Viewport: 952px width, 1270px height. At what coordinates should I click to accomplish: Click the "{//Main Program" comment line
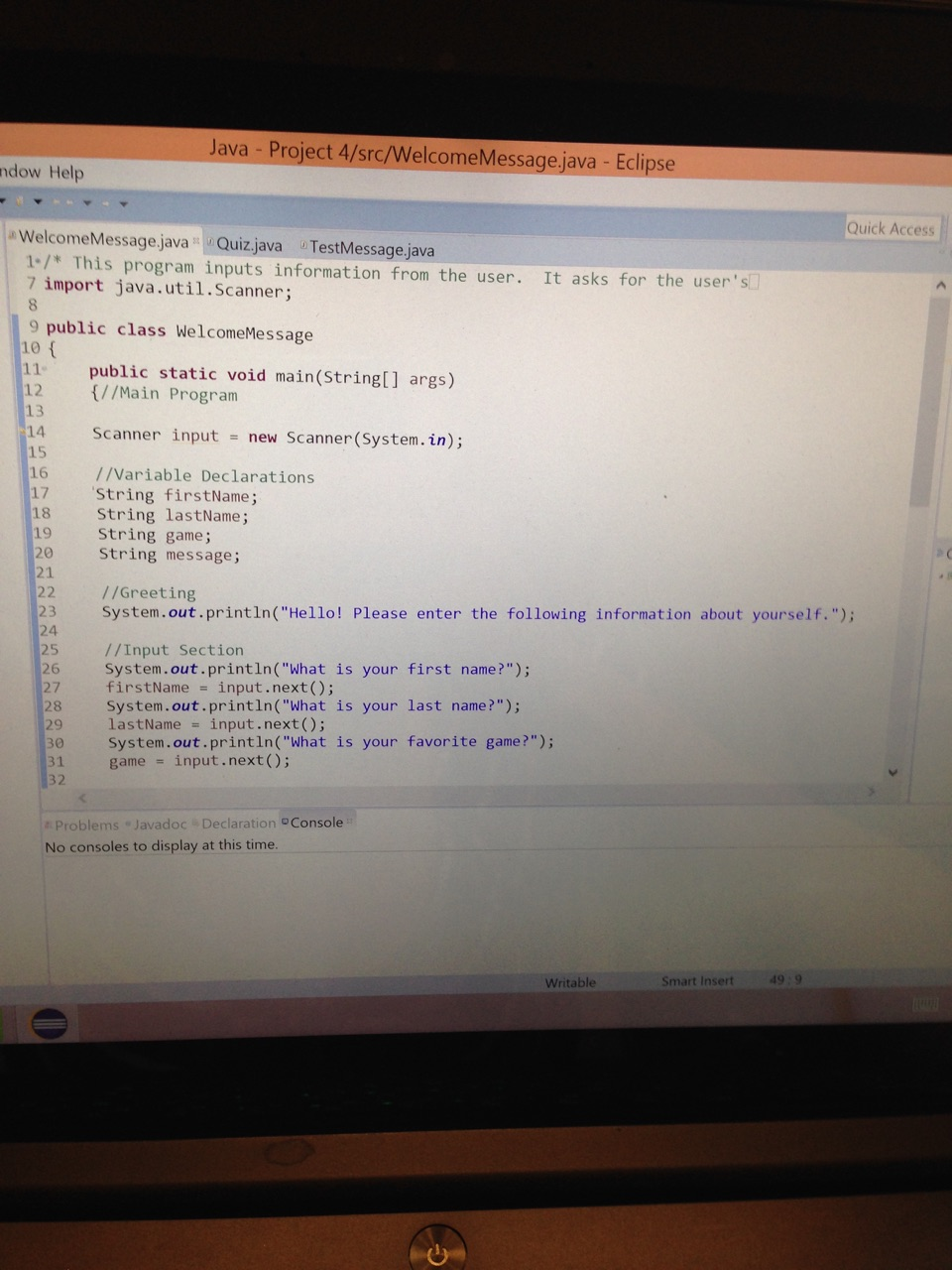point(164,393)
